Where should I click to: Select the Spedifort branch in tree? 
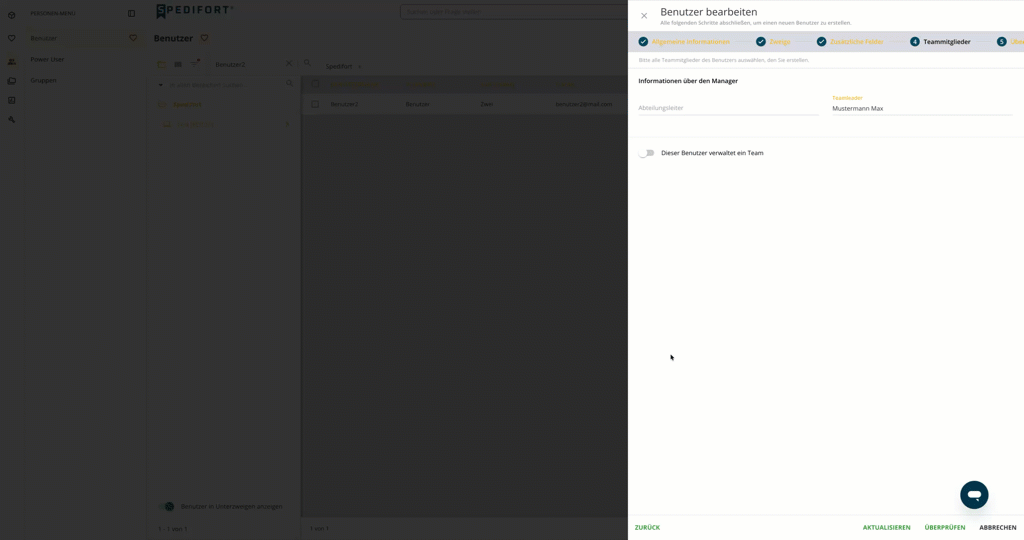pos(187,104)
